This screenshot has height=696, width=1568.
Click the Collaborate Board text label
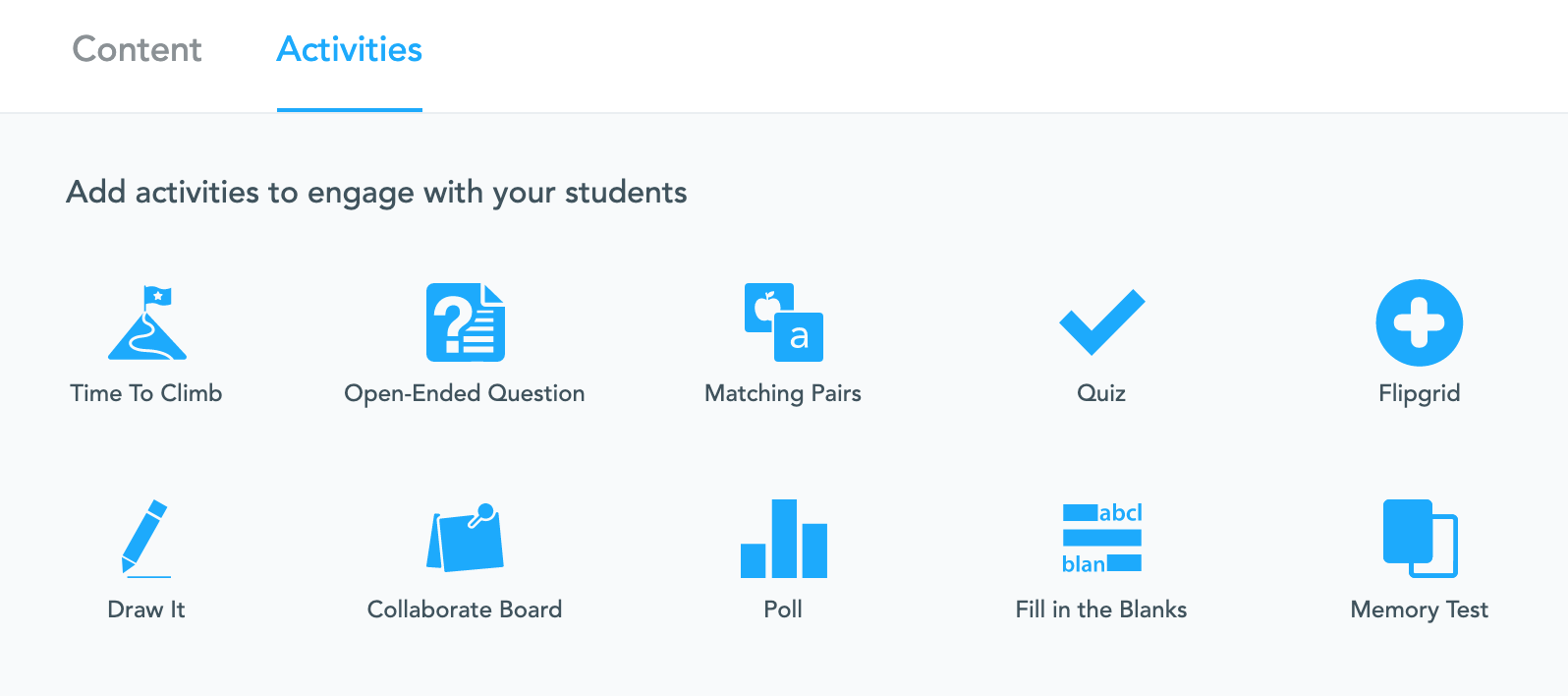point(465,609)
